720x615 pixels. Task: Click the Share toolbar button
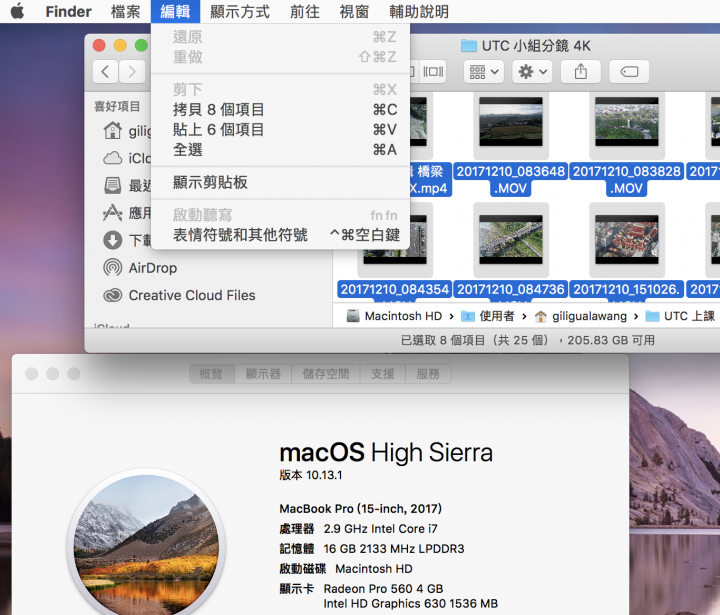(x=581, y=72)
